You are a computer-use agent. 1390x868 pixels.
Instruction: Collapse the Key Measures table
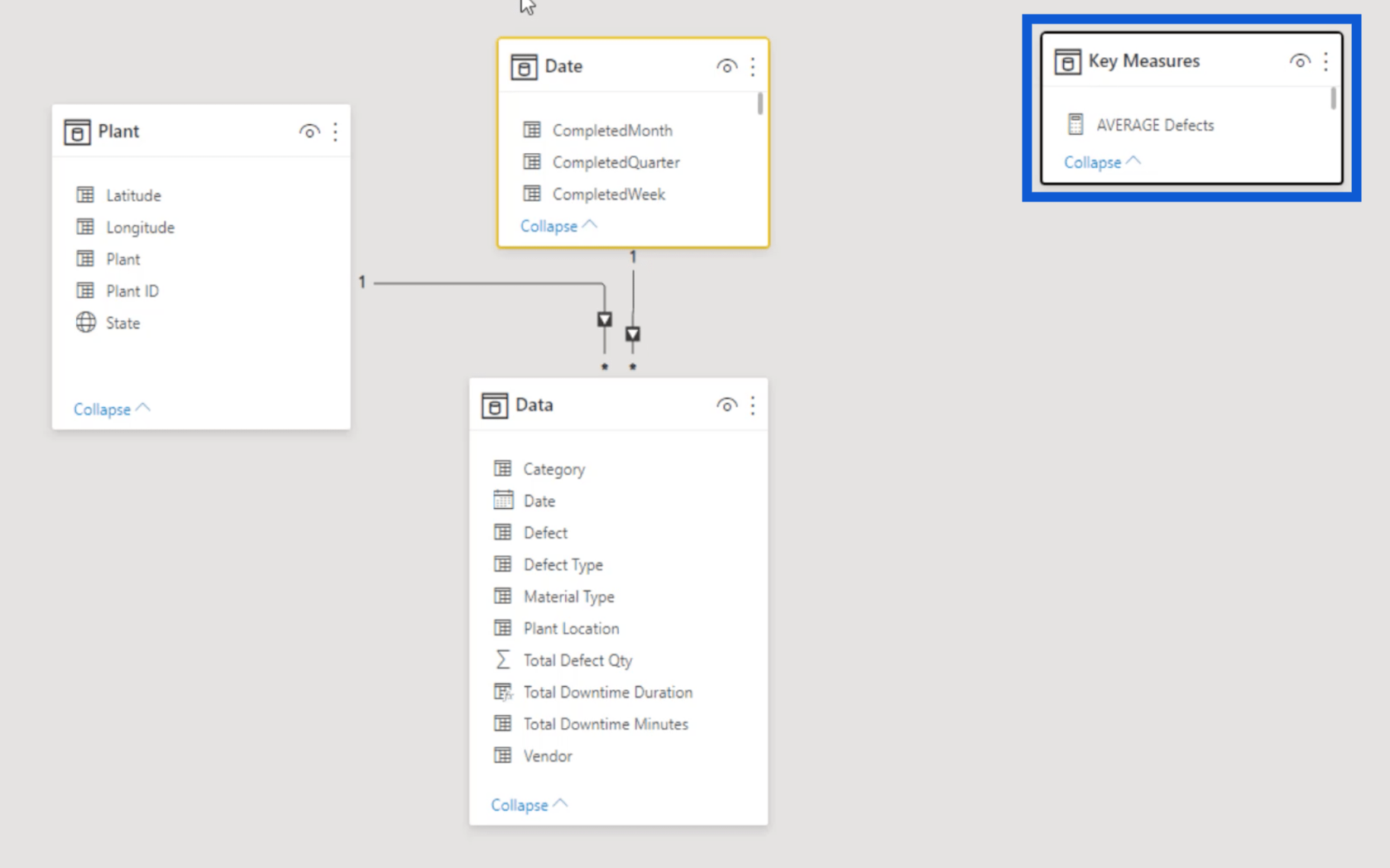(1102, 162)
